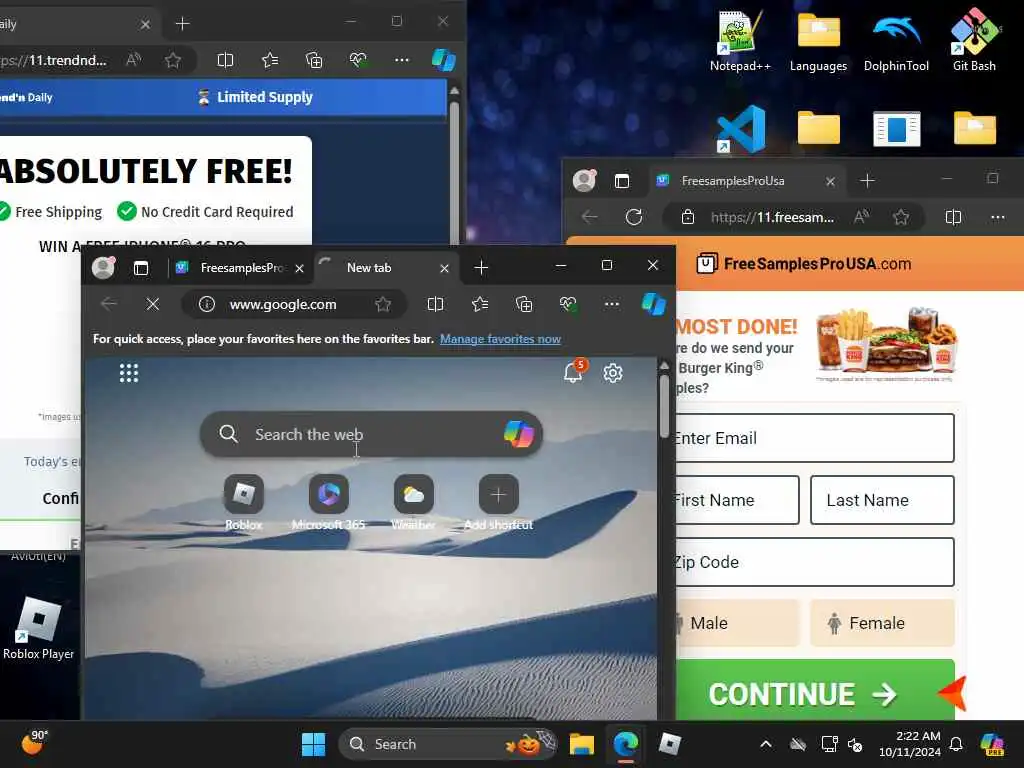Click the Copilot icon inside the web search box
This screenshot has width=1024, height=768.
point(519,434)
